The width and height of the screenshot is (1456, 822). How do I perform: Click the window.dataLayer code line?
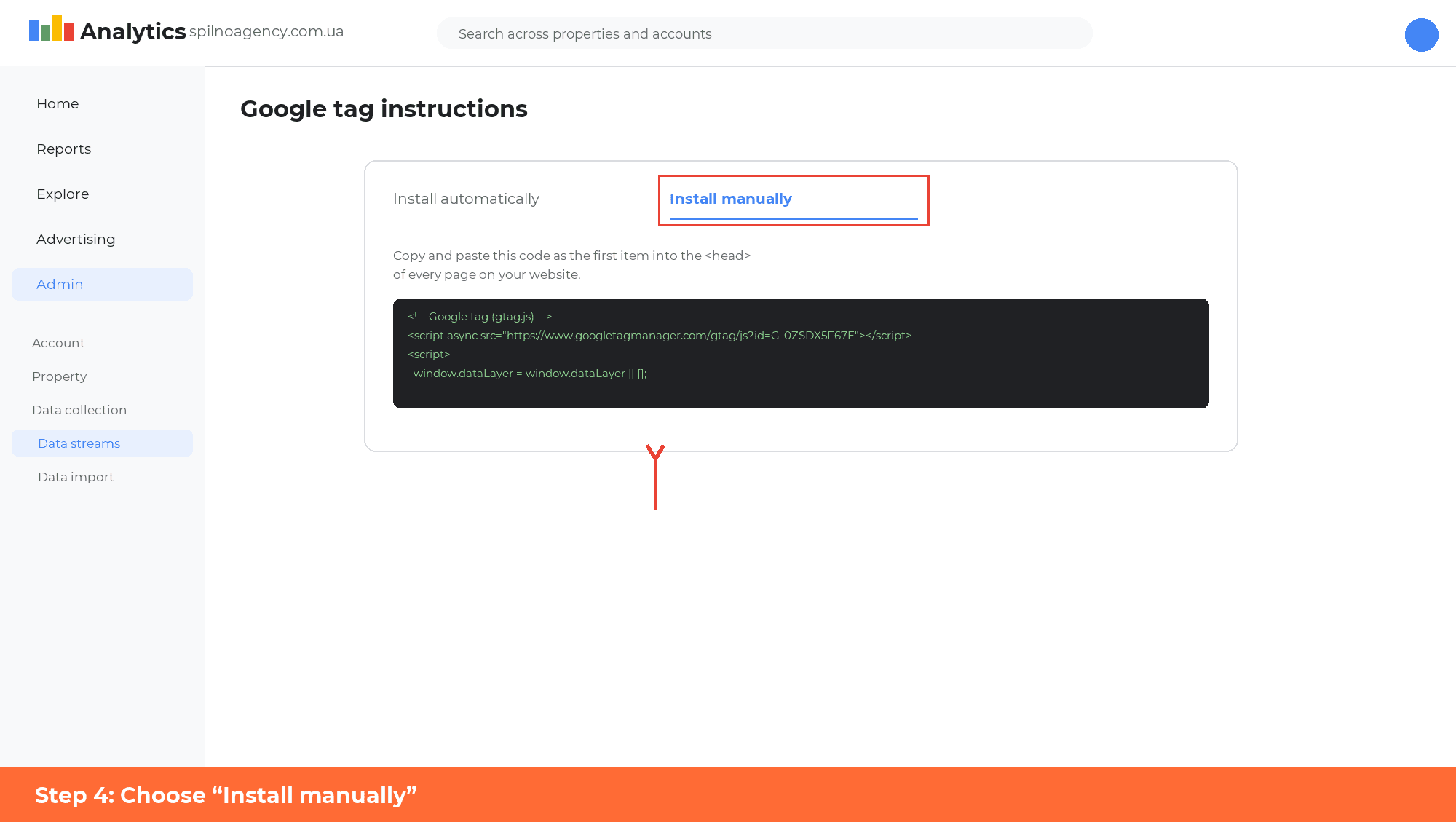[530, 374]
